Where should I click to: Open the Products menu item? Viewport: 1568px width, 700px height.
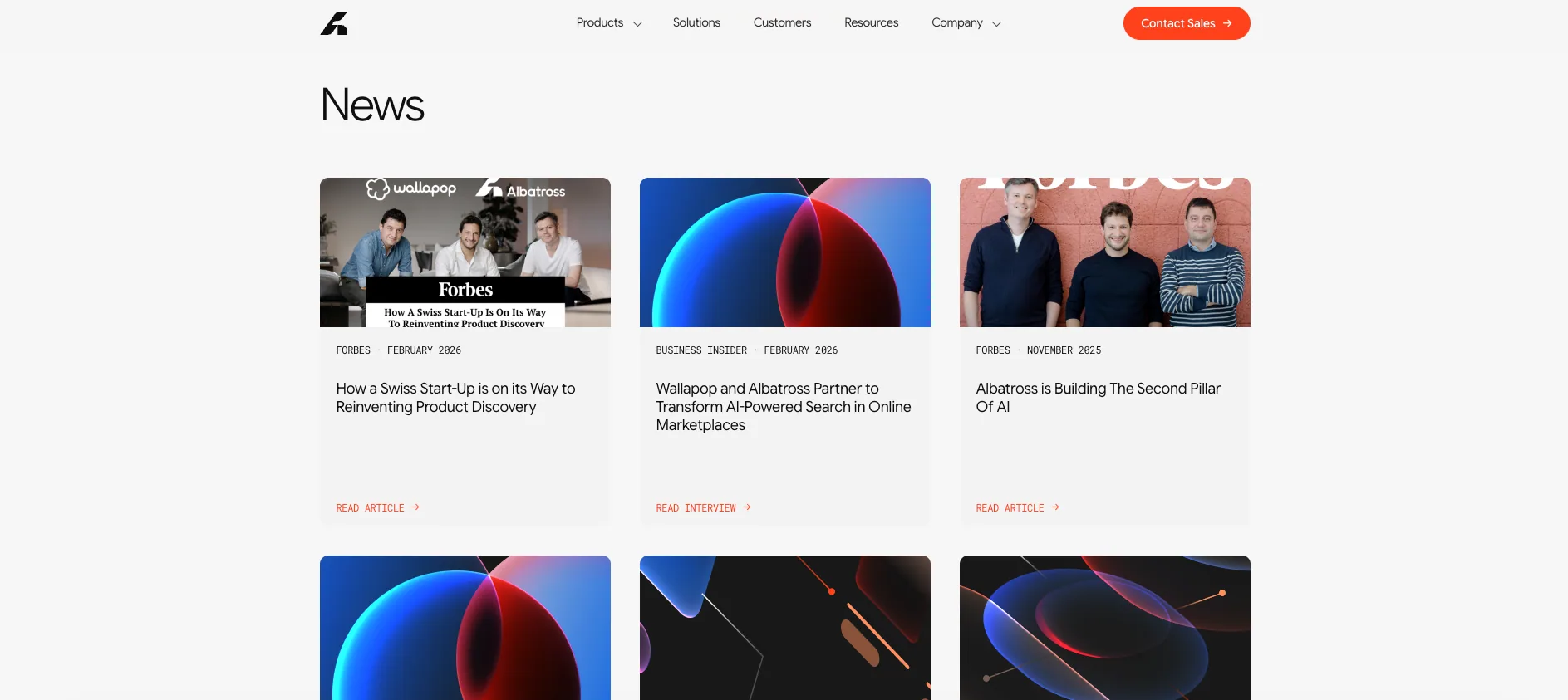(x=600, y=23)
